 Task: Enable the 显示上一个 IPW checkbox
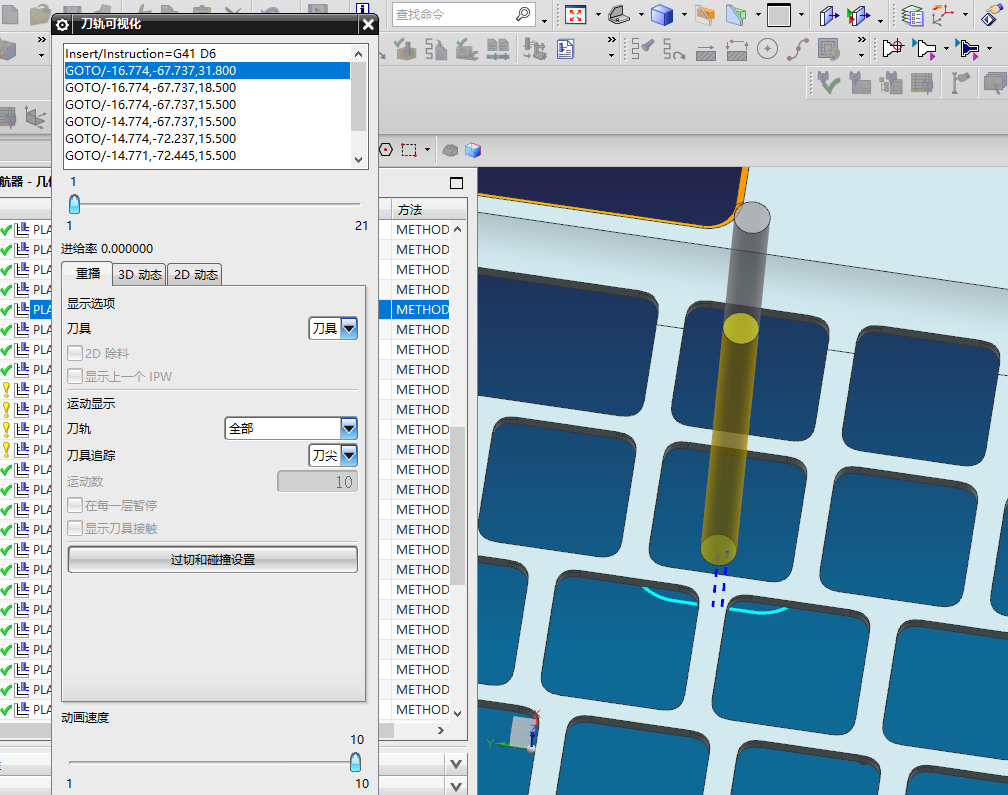tap(75, 376)
